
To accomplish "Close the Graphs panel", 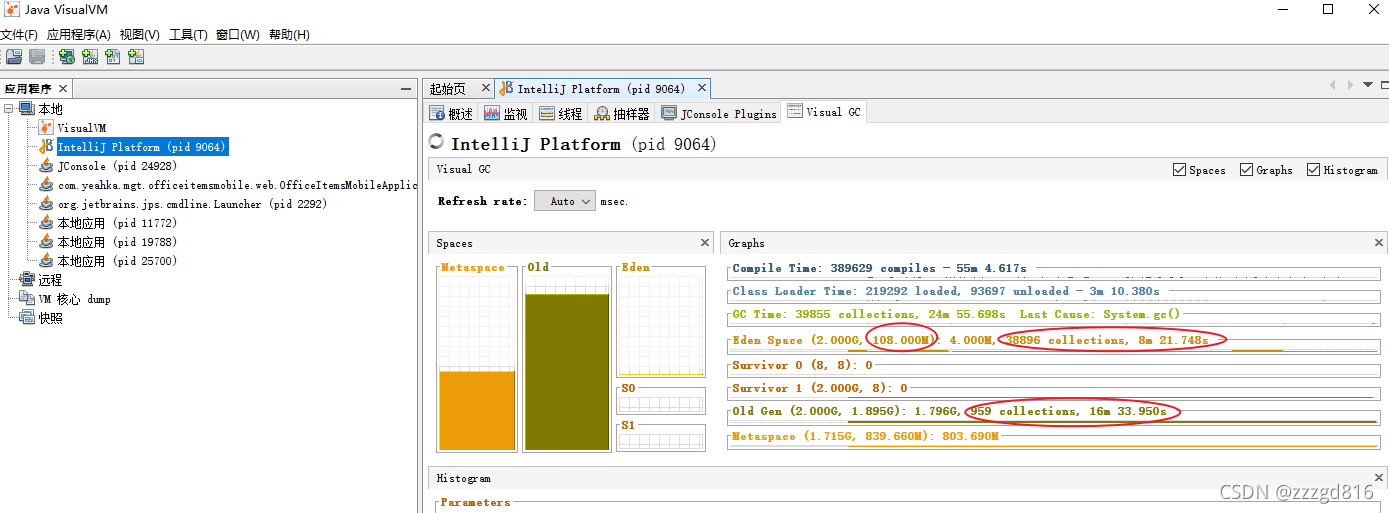I will pos(1379,243).
